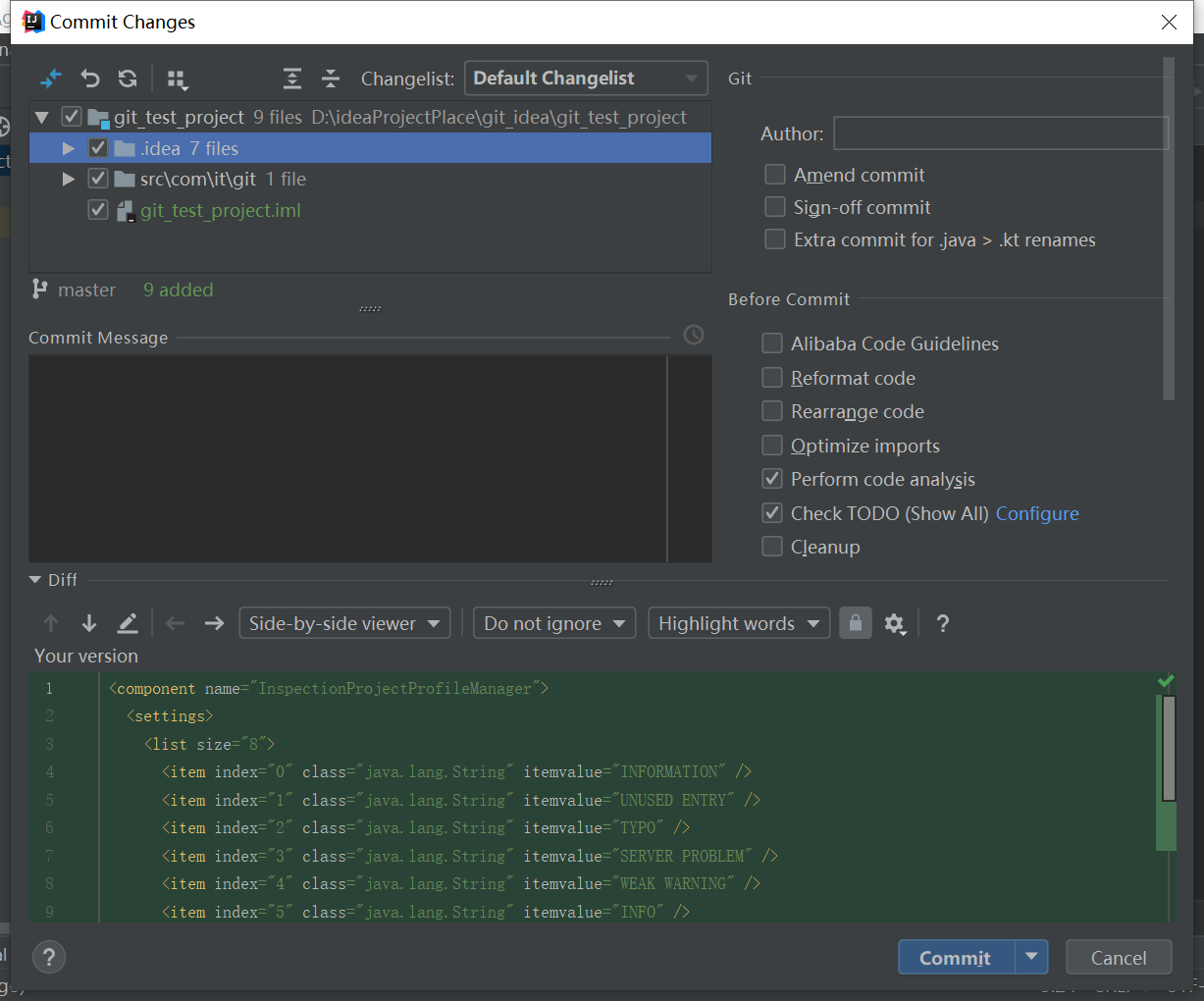Image resolution: width=1204 pixels, height=1001 pixels.
Task: Click the Collapse All icon
Action: (x=331, y=79)
